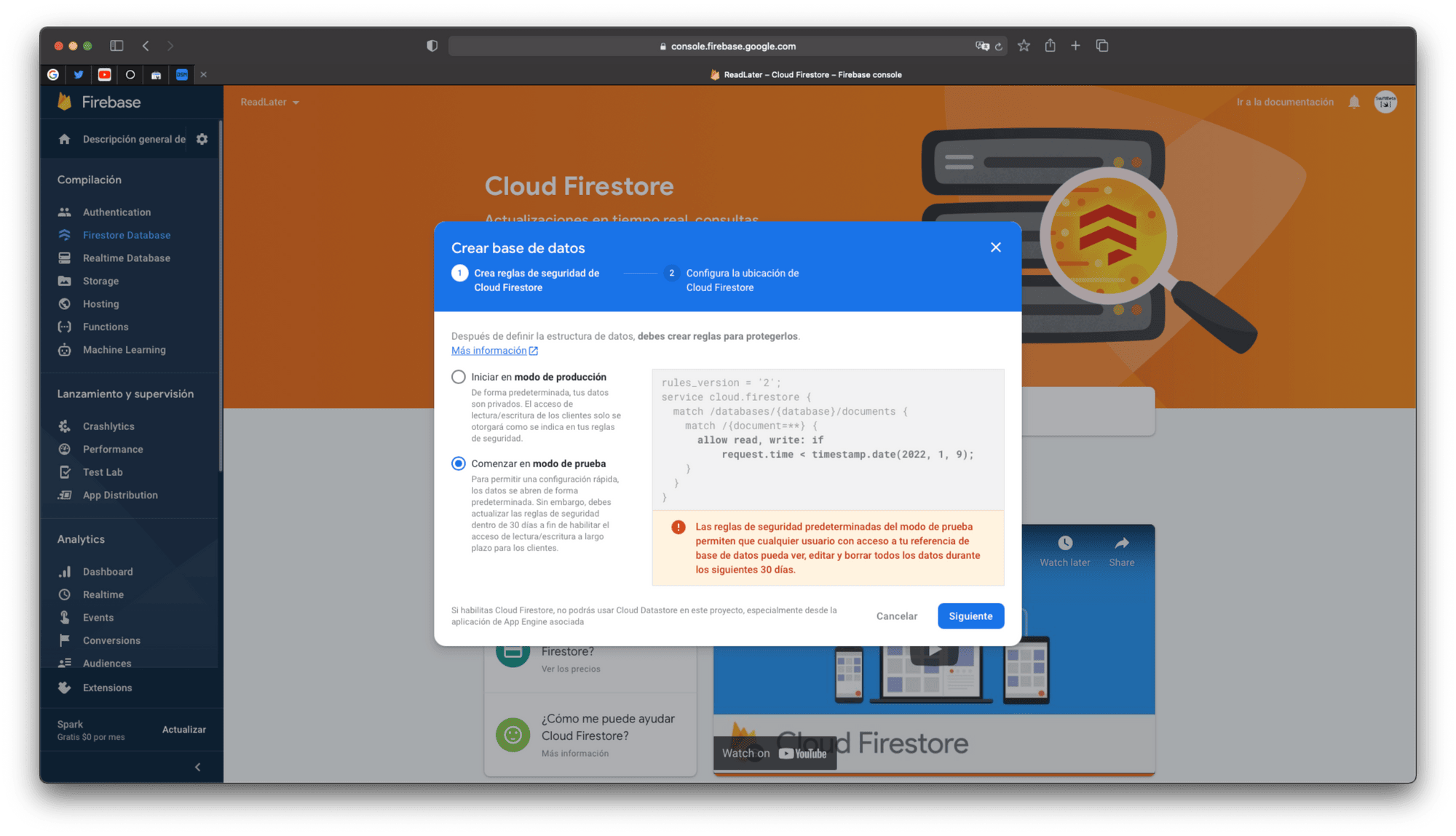This screenshot has height=836, width=1456.
Task: Select Iniciar en modo de producción
Action: click(457, 376)
